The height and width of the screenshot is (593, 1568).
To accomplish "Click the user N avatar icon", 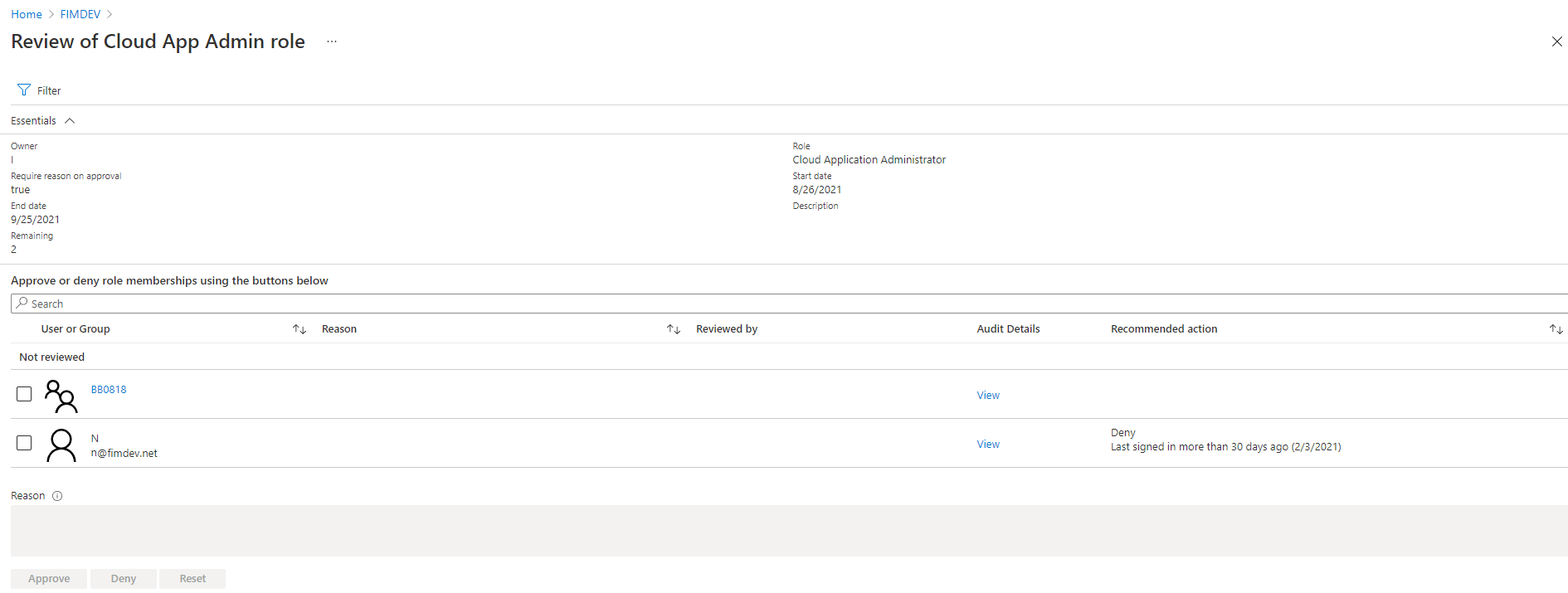I will 61,445.
